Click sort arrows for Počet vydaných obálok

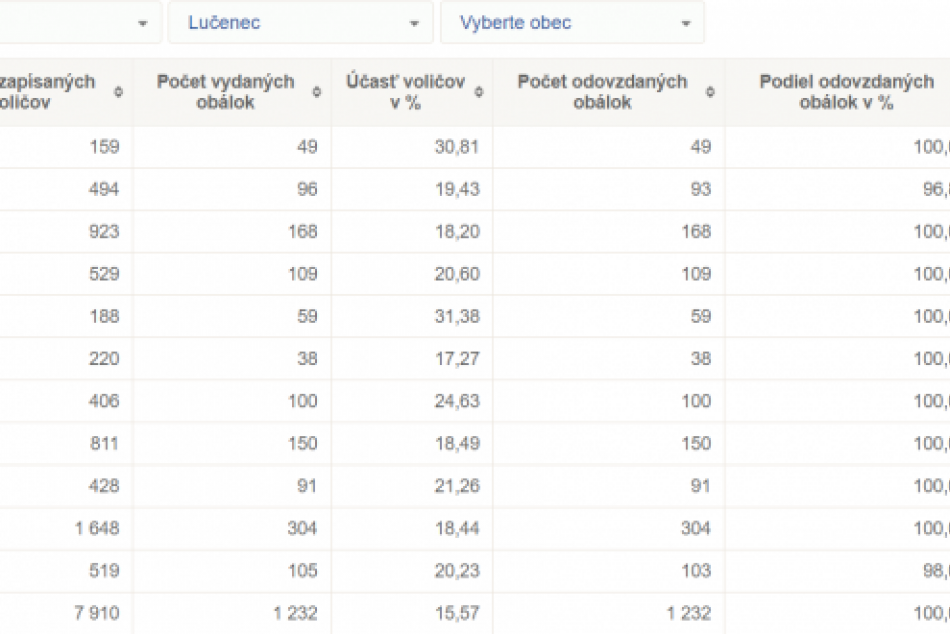coord(317,92)
